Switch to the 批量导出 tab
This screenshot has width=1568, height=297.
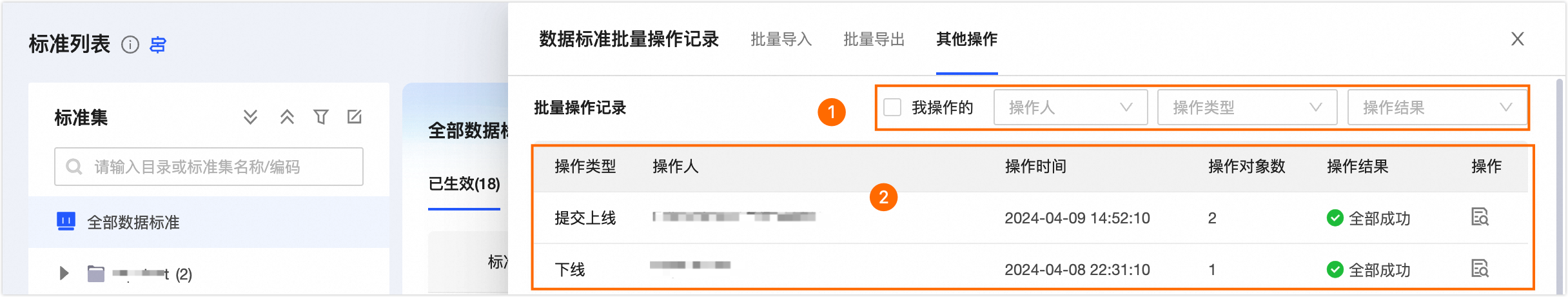click(874, 39)
